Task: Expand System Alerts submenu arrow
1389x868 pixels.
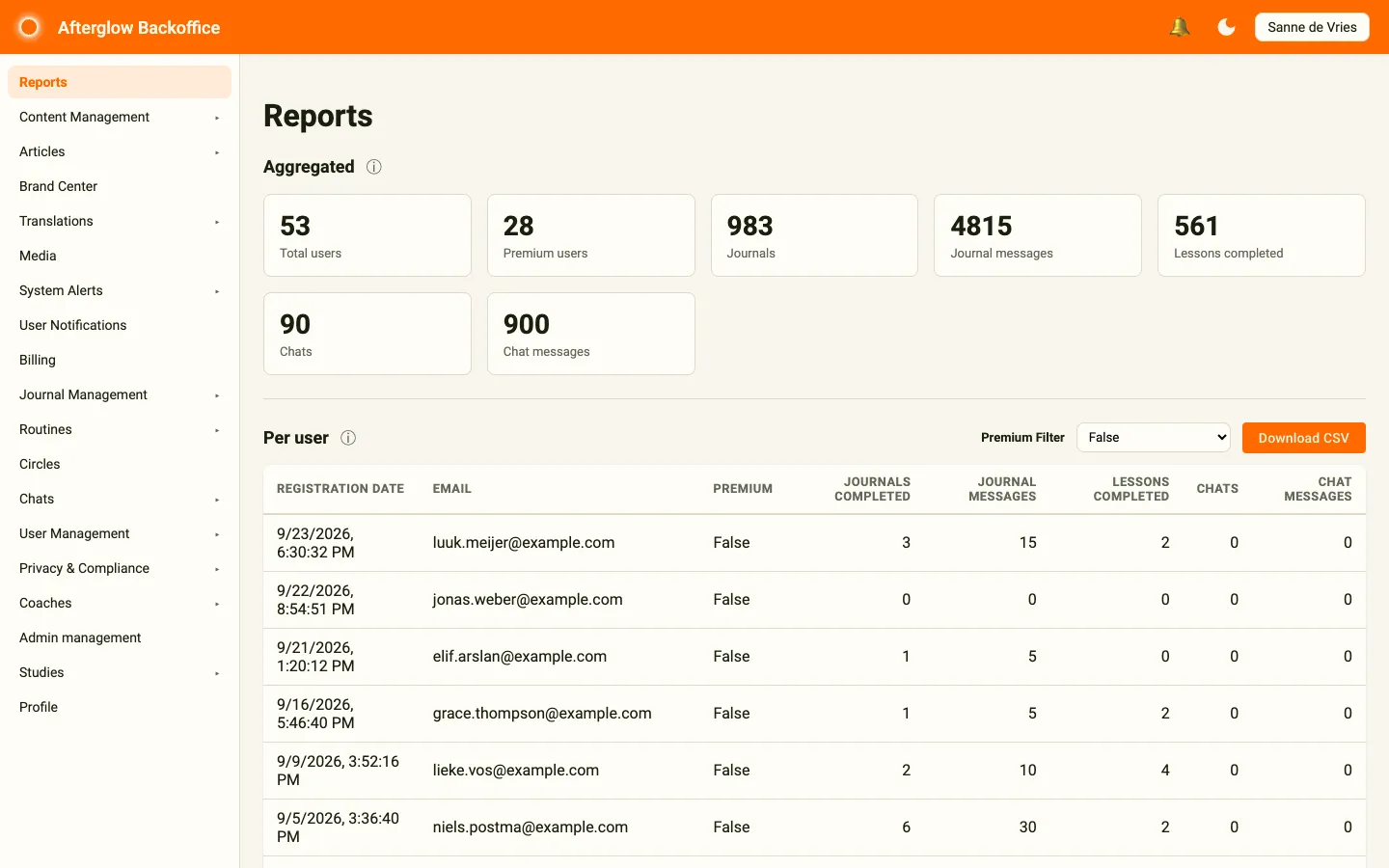Action: click(x=217, y=291)
